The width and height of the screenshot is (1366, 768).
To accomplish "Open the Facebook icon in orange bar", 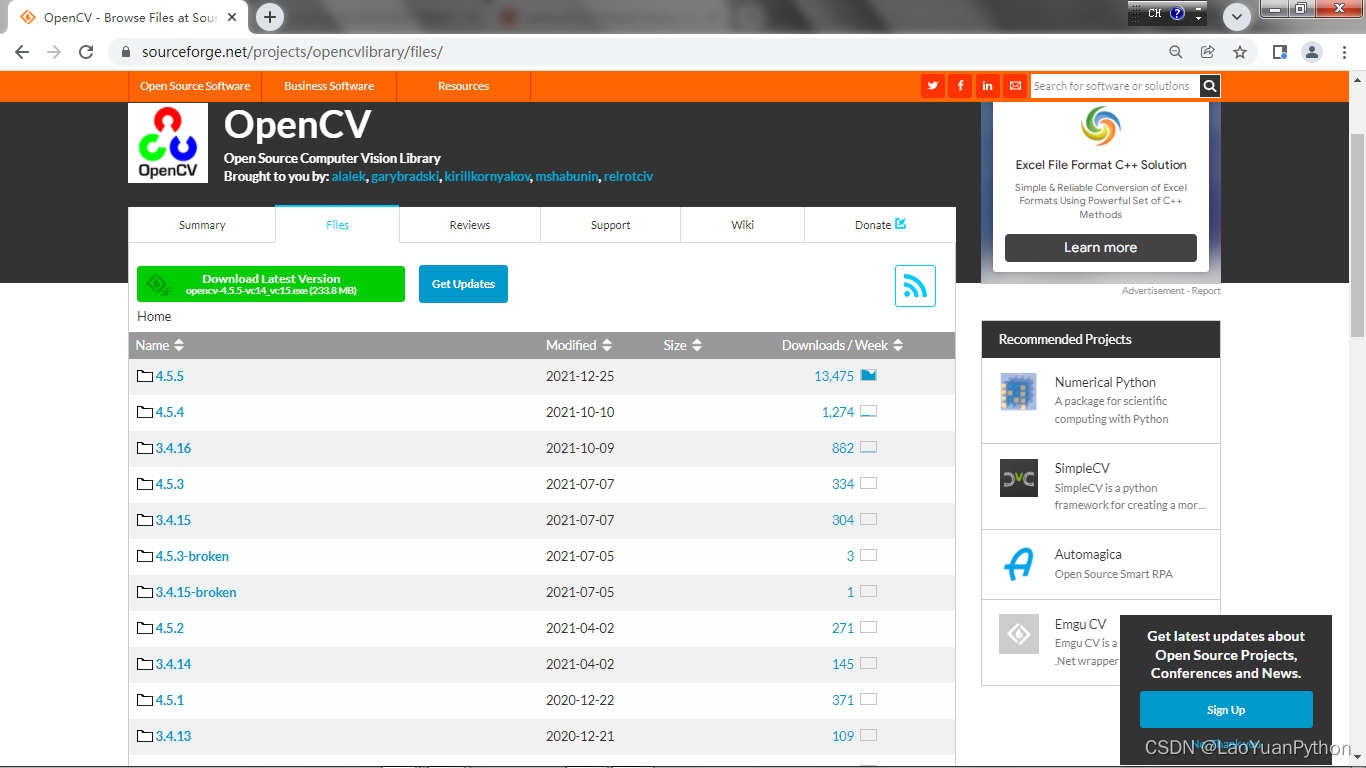I will click(960, 86).
